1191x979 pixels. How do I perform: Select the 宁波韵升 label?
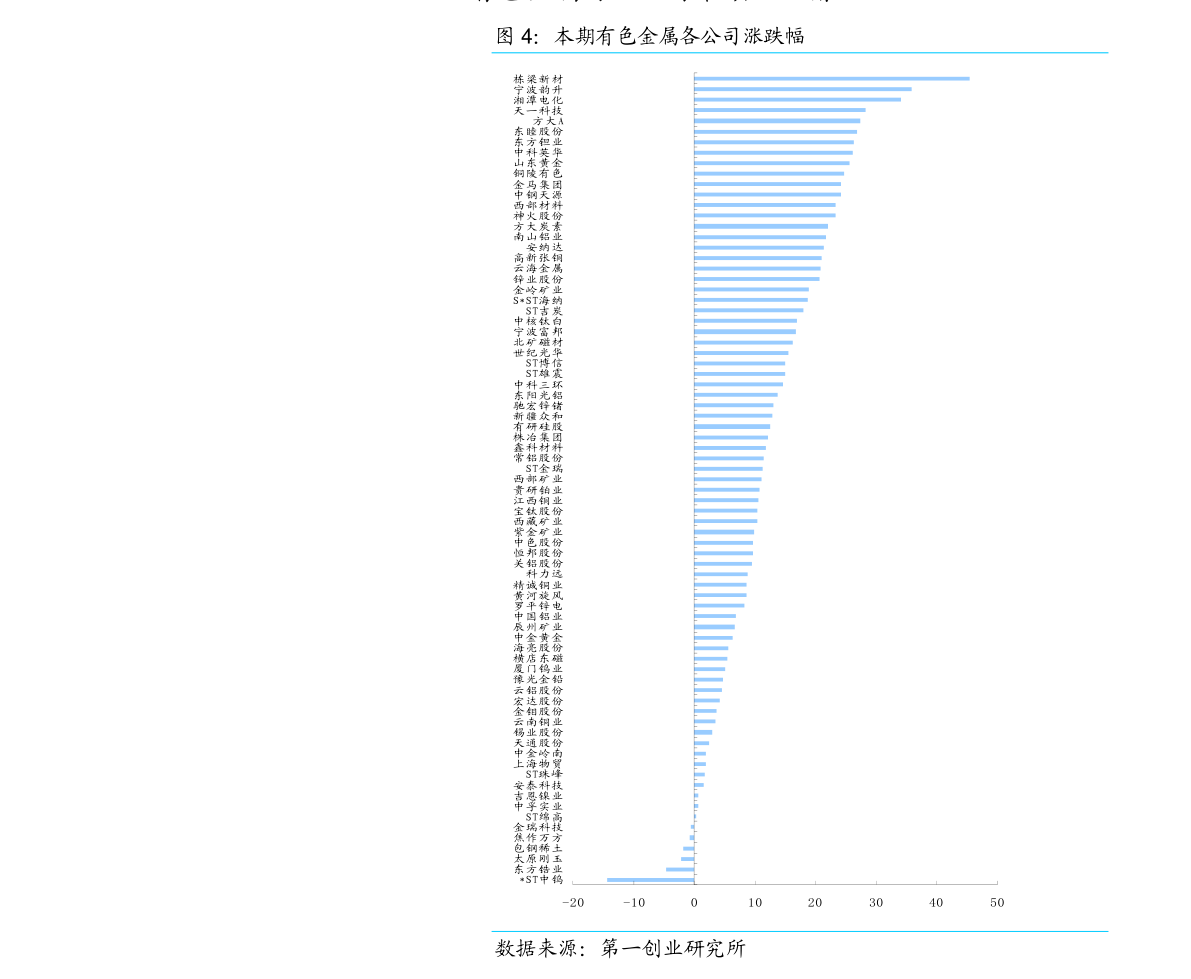538,90
